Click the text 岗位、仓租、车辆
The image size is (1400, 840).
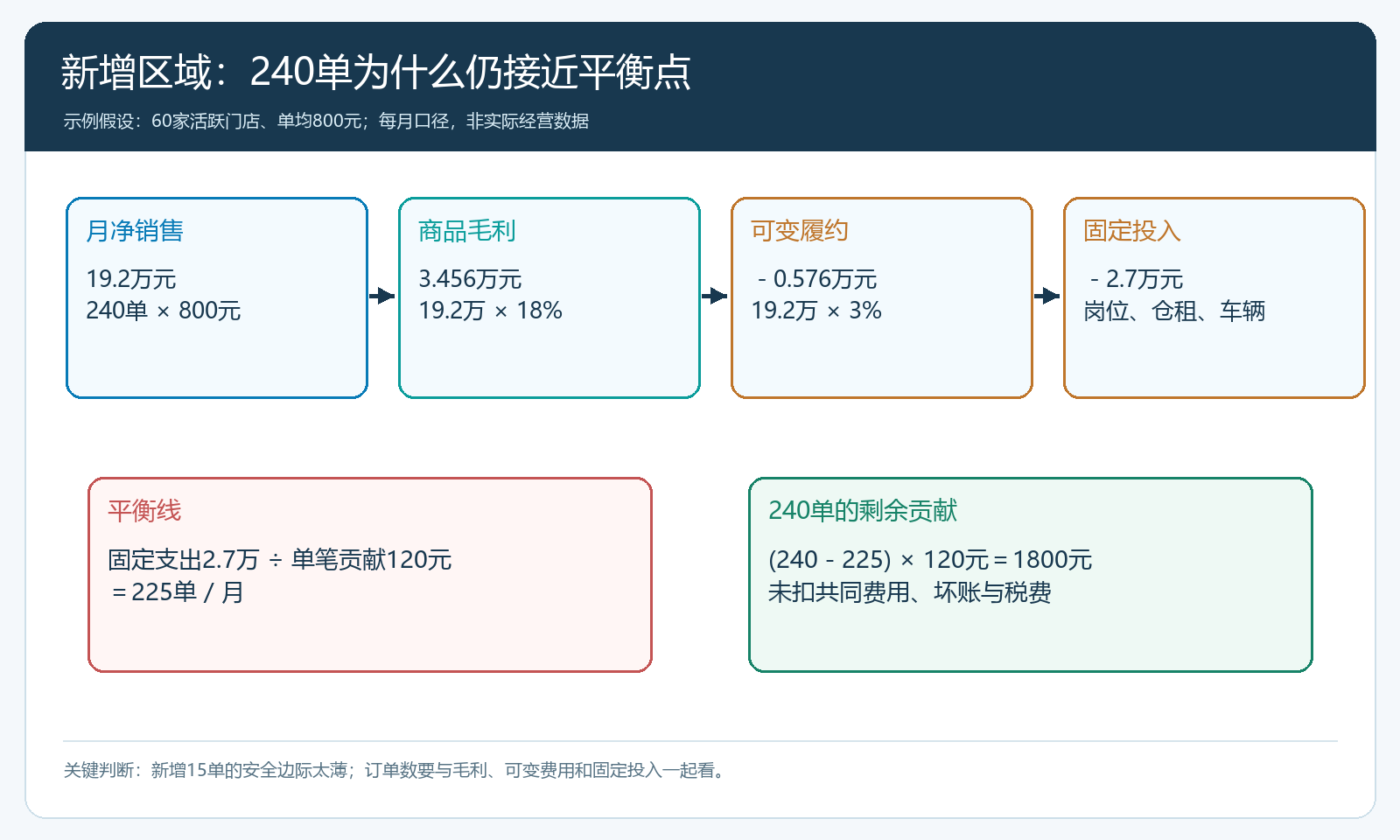pos(1174,311)
